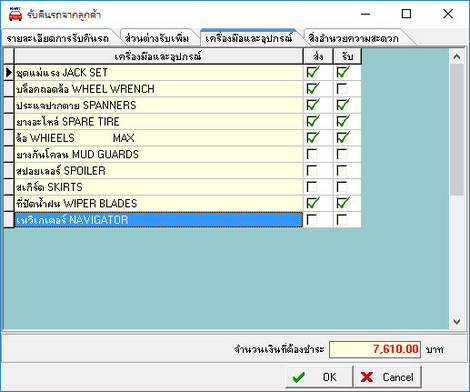Click the เครื่องมือและอุปกรณ์ column header
470x392 pixels.
coord(158,56)
